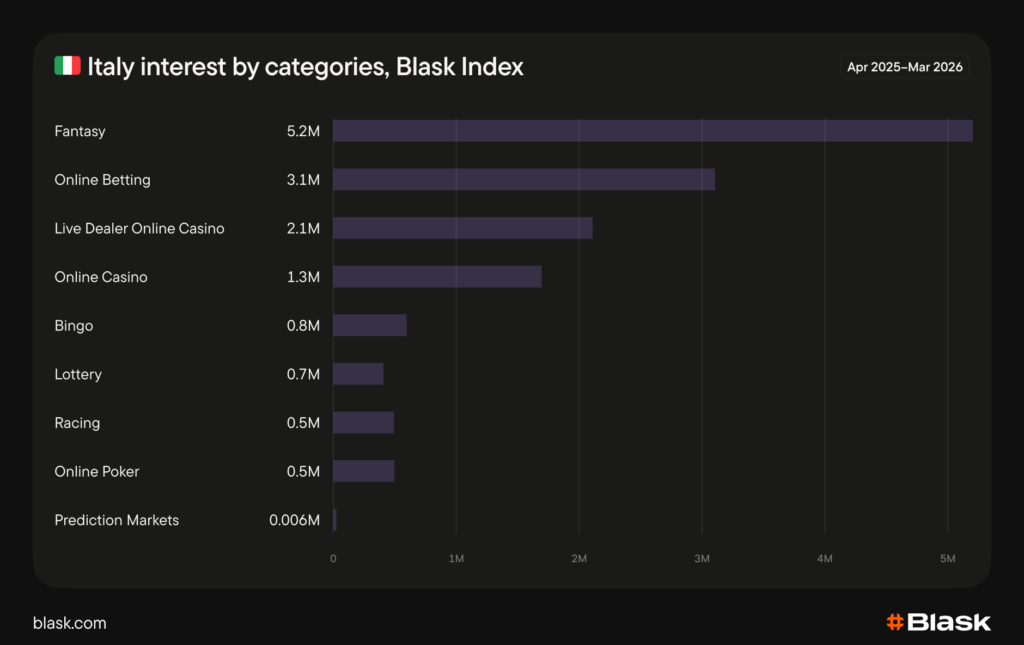1024x645 pixels.
Task: Click the 5.2M value next to Fantasy
Action: (x=303, y=131)
